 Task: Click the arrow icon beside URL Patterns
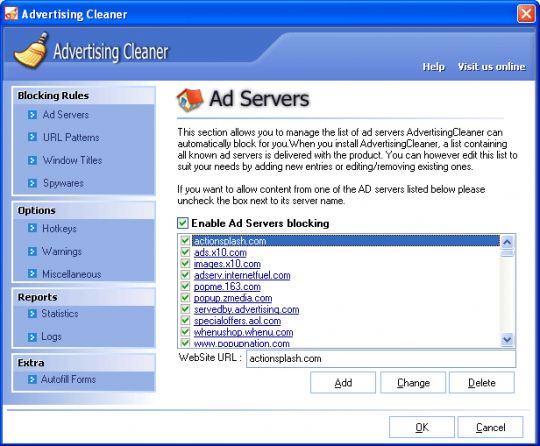(x=32, y=137)
